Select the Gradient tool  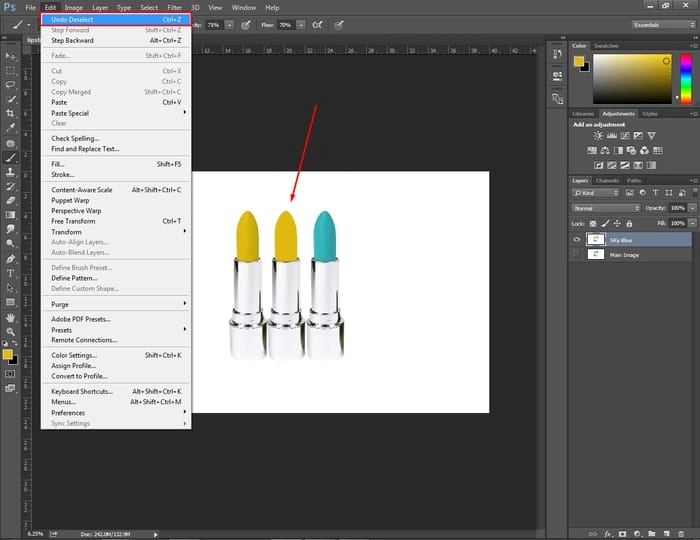click(x=10, y=215)
